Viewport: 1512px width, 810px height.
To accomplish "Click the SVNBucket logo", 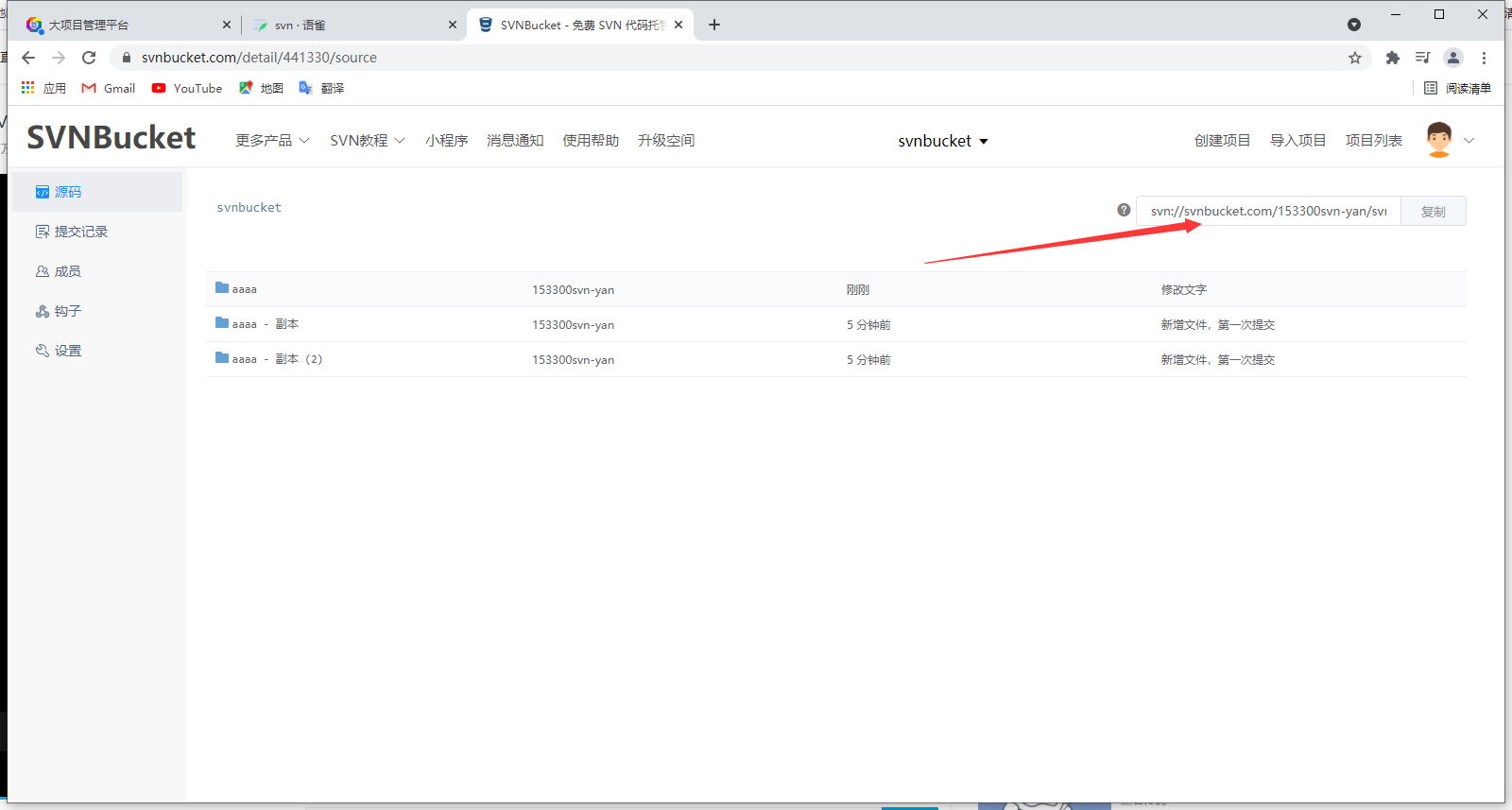I will 112,138.
